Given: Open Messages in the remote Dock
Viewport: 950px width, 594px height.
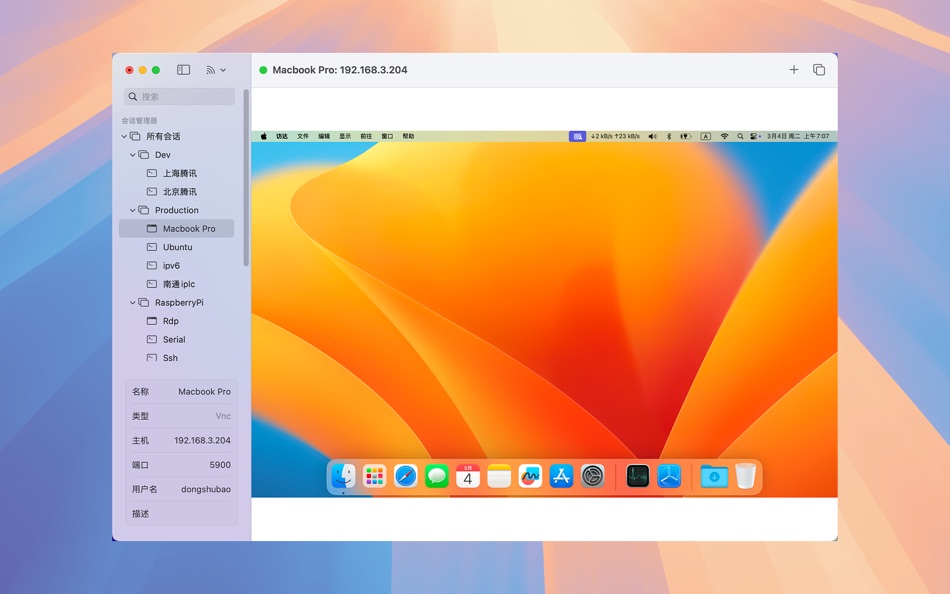Looking at the screenshot, I should pyautogui.click(x=437, y=476).
